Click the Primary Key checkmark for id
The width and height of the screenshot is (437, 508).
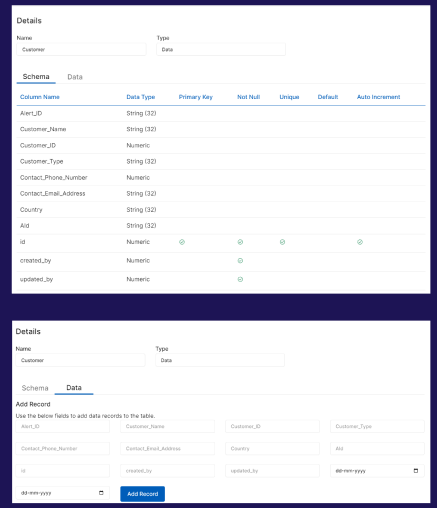point(182,242)
